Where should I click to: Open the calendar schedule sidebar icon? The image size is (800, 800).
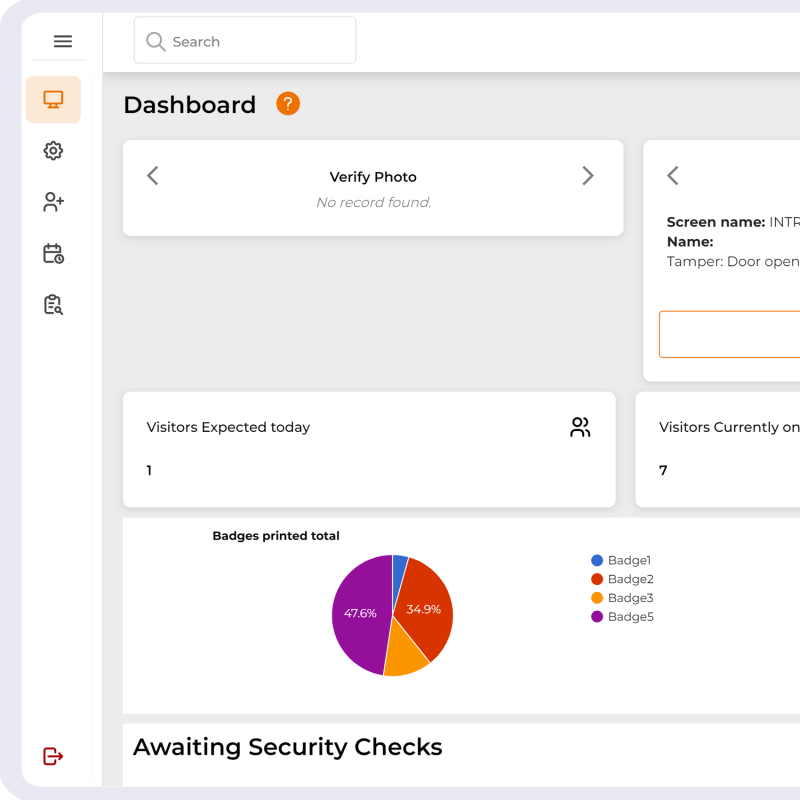click(53, 254)
